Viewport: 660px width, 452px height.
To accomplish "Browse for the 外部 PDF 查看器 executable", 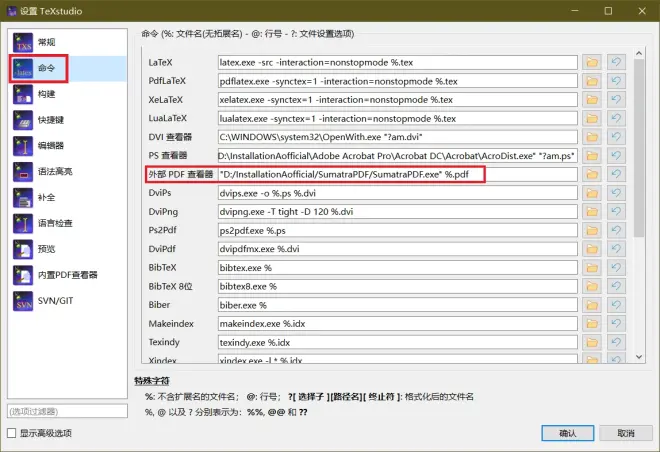I will [592, 174].
